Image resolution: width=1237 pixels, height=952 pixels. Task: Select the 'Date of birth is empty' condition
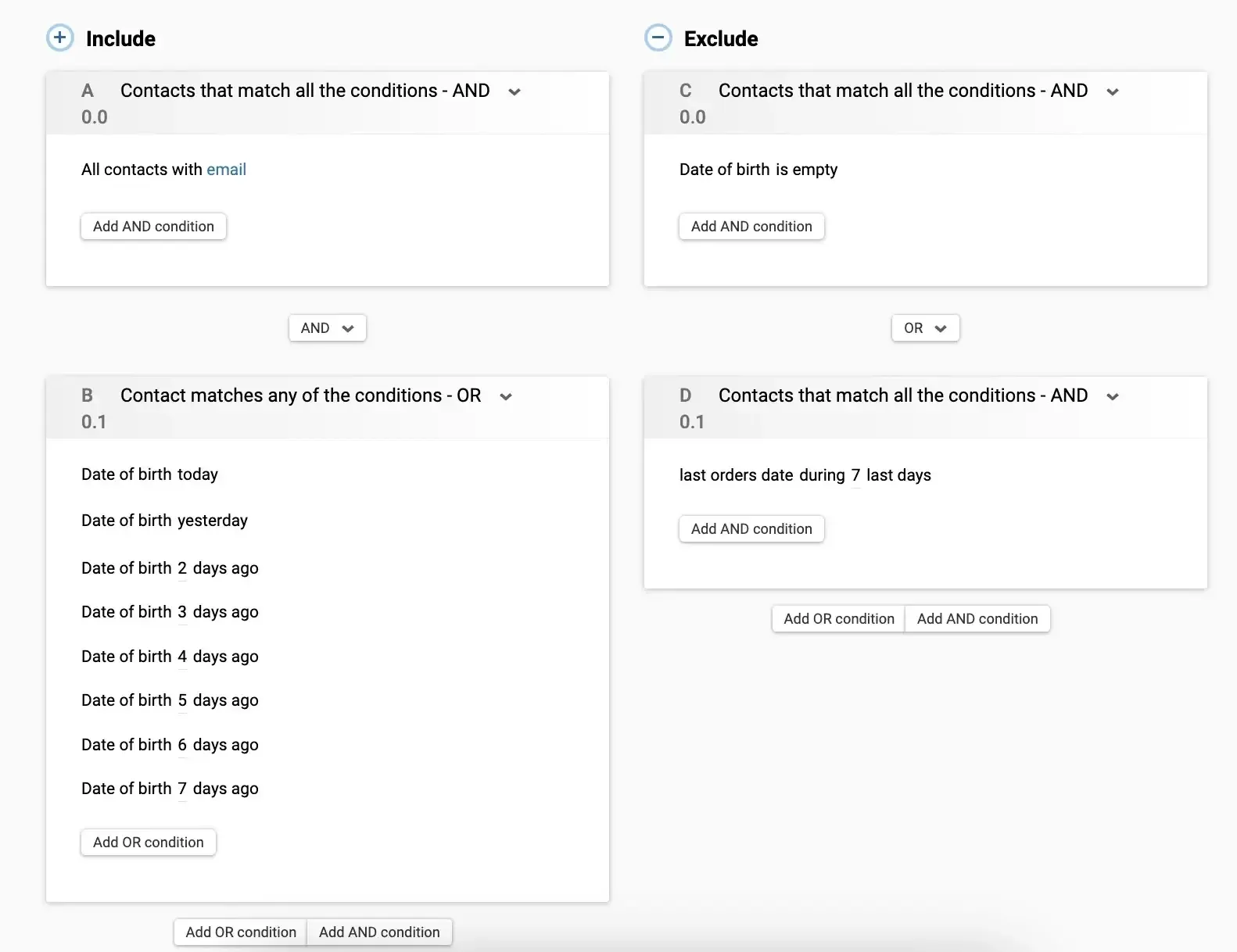[x=758, y=170]
